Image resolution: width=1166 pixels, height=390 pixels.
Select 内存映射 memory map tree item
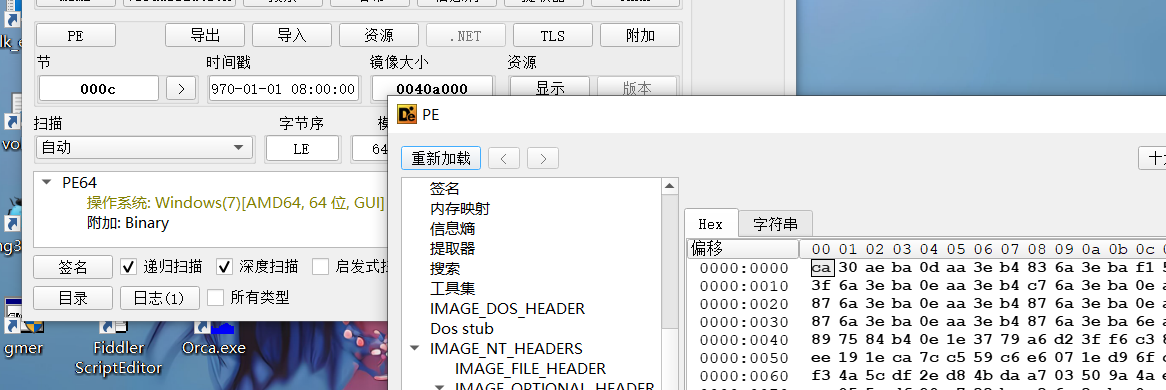460,209
